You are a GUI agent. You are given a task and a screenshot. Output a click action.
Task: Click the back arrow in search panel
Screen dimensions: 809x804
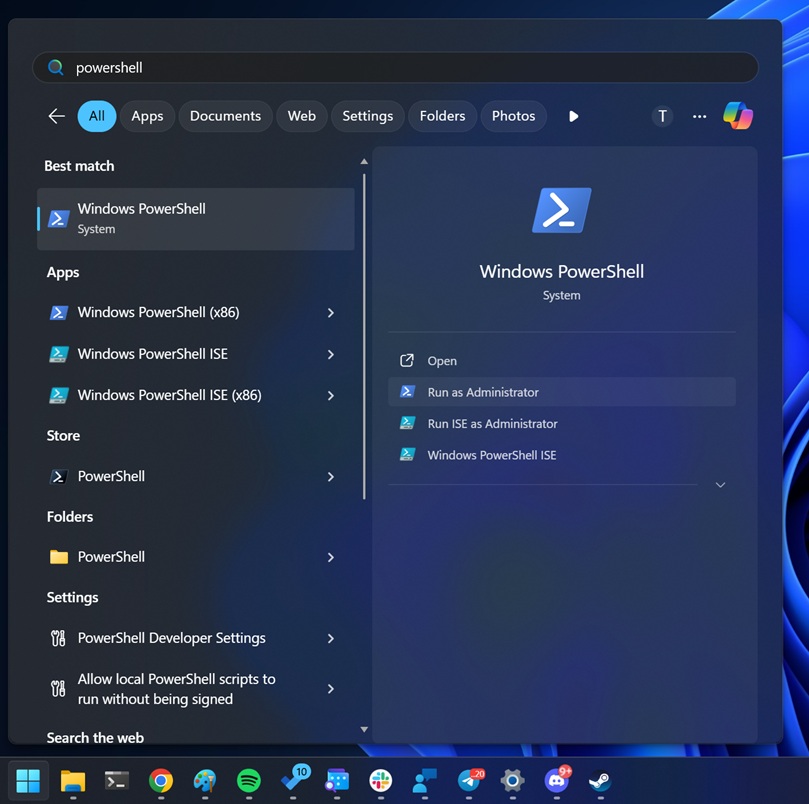[x=57, y=116]
